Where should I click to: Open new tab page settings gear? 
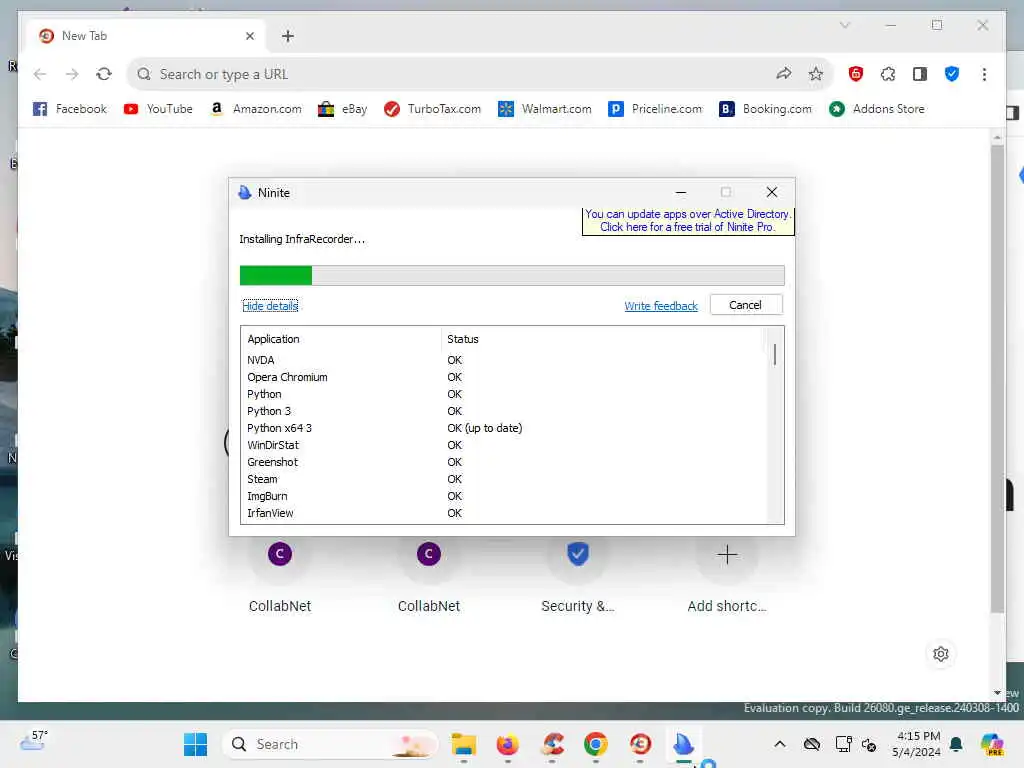click(x=940, y=654)
